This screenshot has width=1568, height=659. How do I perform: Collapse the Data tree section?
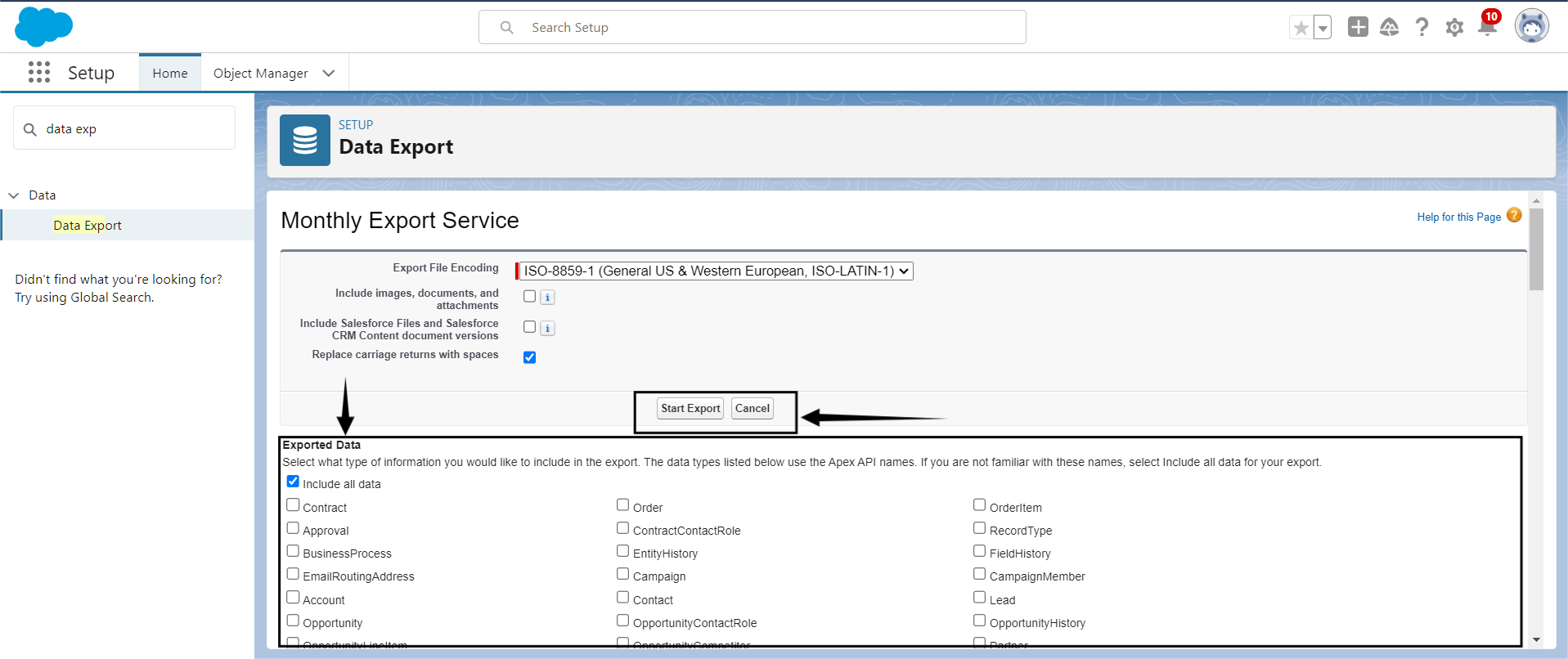click(14, 195)
